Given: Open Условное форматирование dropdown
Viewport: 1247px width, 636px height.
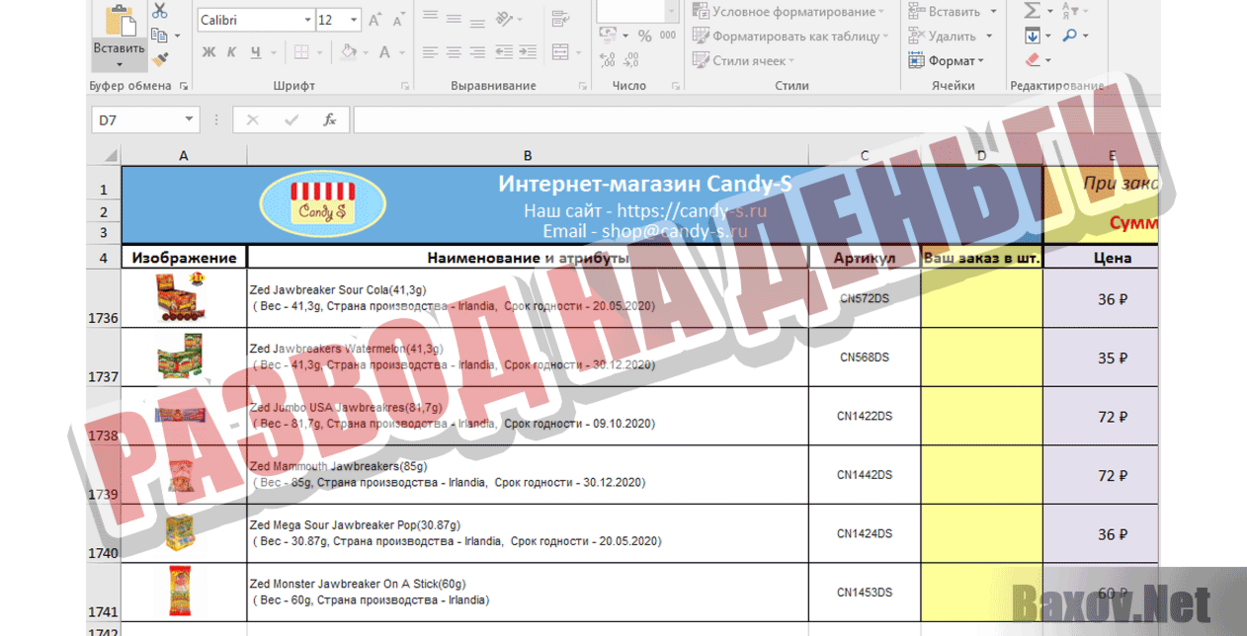Looking at the screenshot, I should tap(789, 12).
